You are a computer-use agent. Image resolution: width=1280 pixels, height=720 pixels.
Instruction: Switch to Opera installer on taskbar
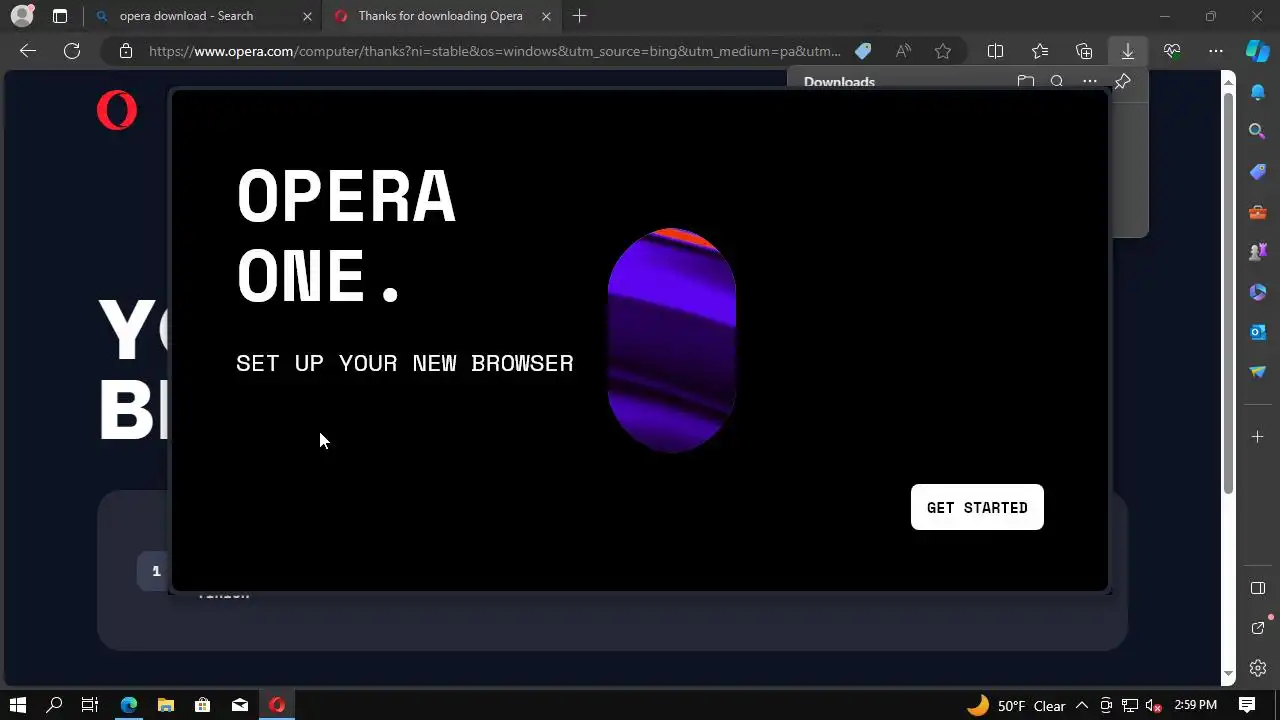pos(277,705)
